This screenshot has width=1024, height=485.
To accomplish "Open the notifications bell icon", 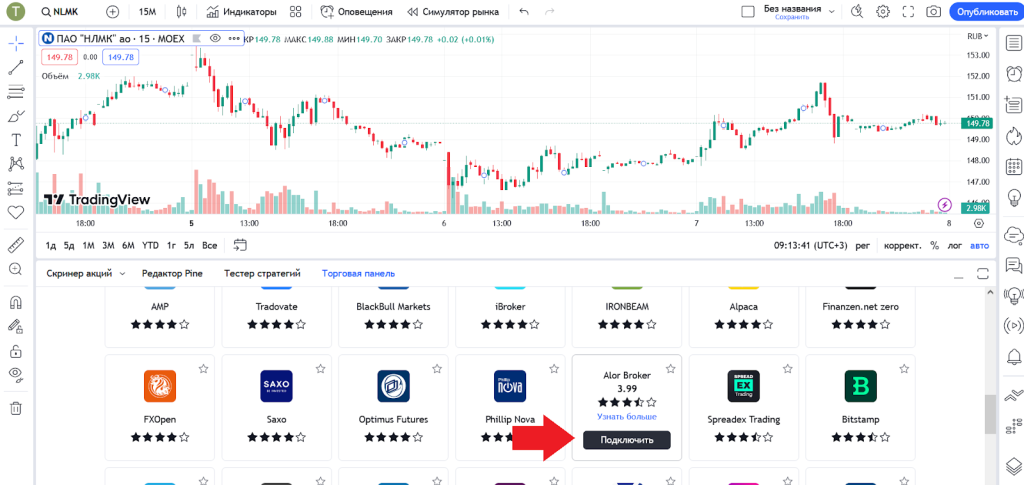I will (1014, 356).
